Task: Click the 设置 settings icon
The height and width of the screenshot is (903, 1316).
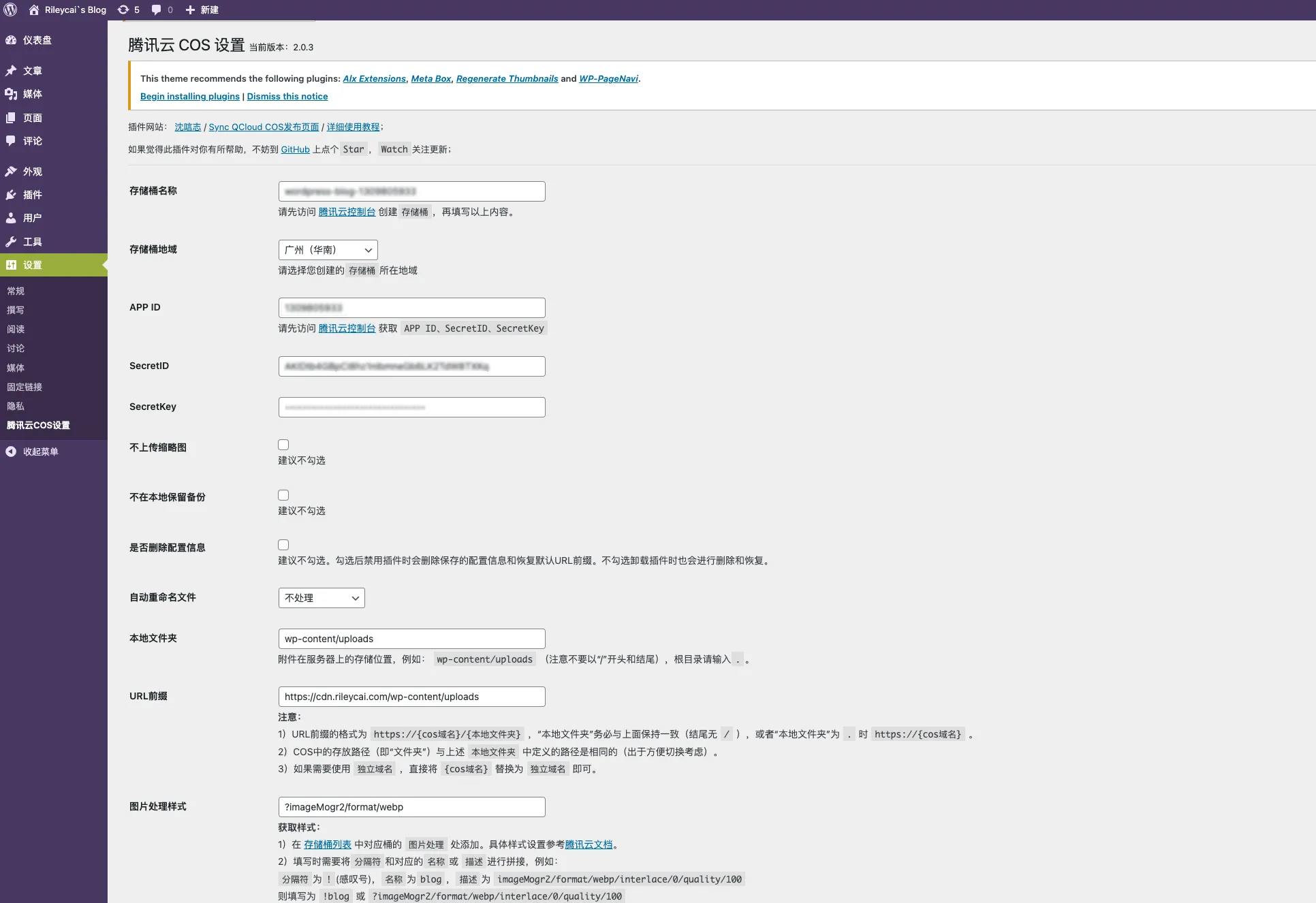Action: (x=11, y=265)
